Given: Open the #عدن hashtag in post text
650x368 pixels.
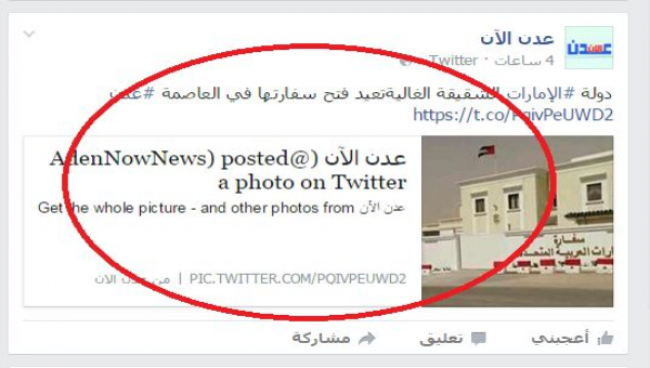Looking at the screenshot, I should coord(132,93).
